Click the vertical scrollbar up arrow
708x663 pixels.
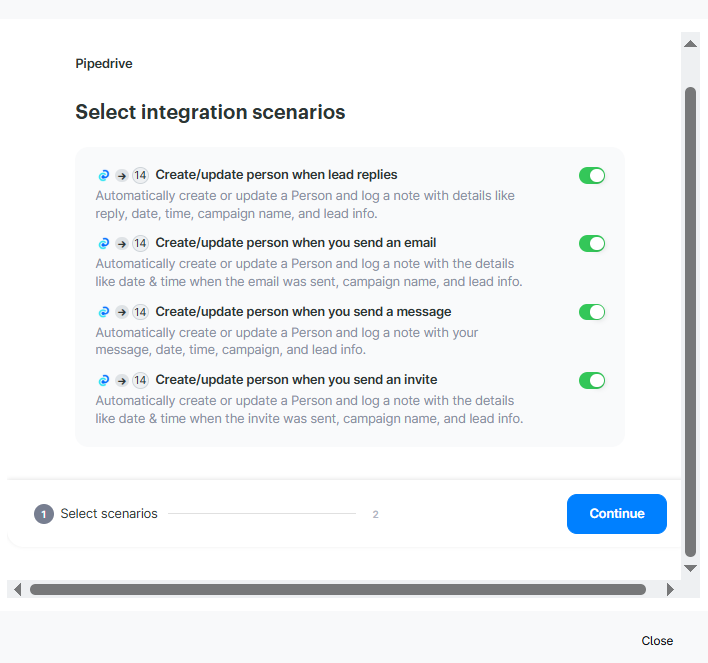pos(690,44)
